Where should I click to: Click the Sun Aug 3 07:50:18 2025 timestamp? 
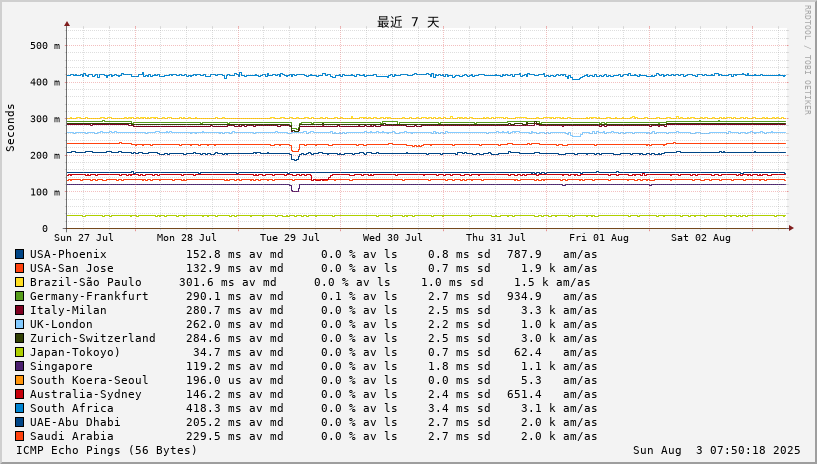(x=716, y=450)
